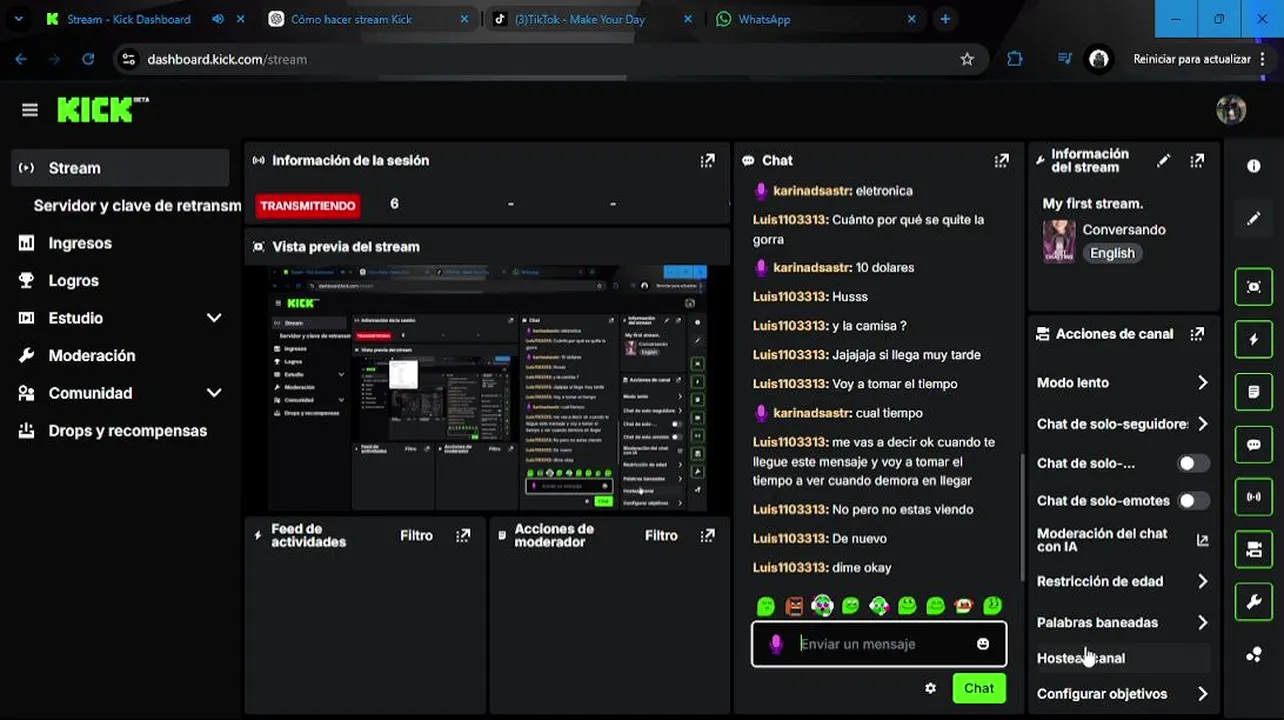Pop out the Acciones de canal panel
Screen dimensions: 1284x720
[x=1197, y=334]
